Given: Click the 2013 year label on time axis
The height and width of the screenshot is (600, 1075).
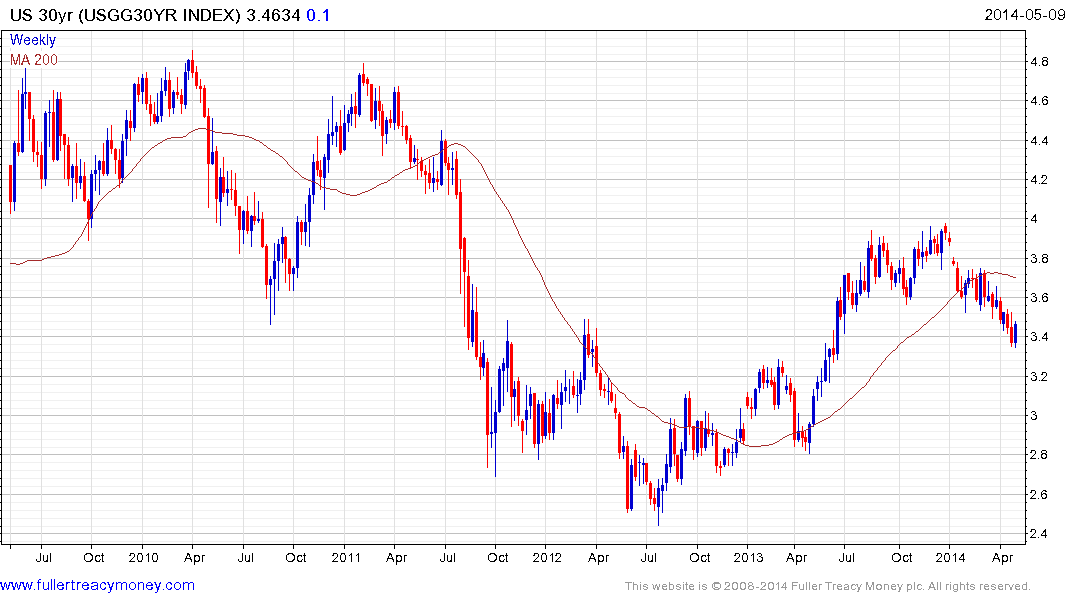Looking at the screenshot, I should tap(748, 557).
